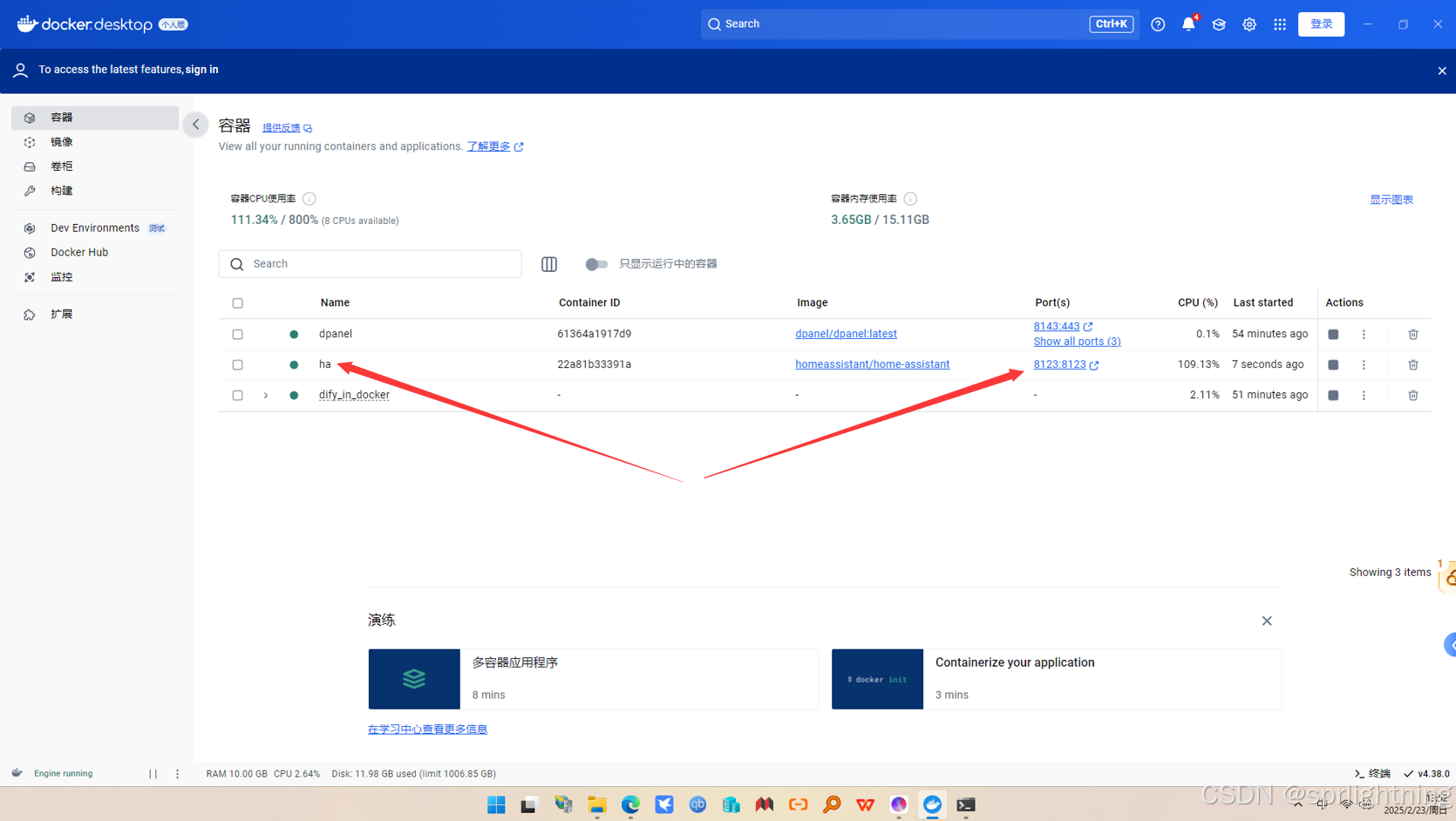Viewport: 1456px width, 821px height.
Task: Open the 多容器应用程序 walkthrough card
Action: tap(593, 679)
